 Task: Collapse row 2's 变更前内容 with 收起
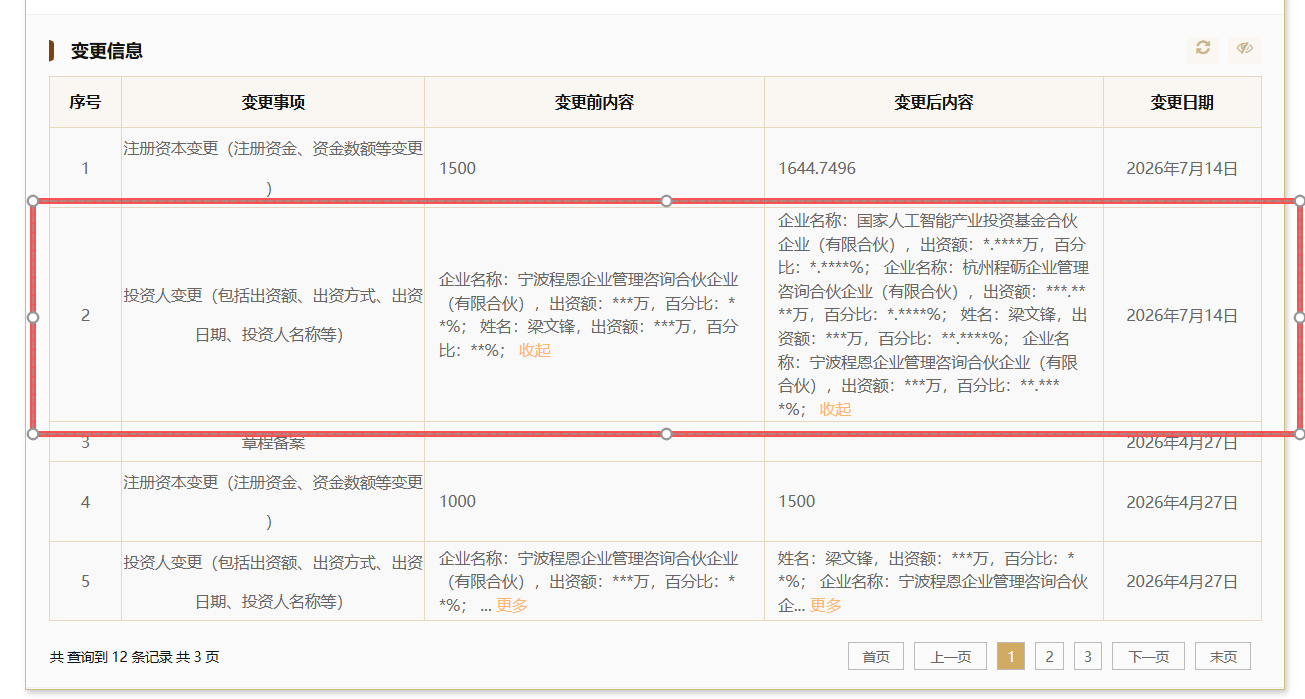pos(535,350)
